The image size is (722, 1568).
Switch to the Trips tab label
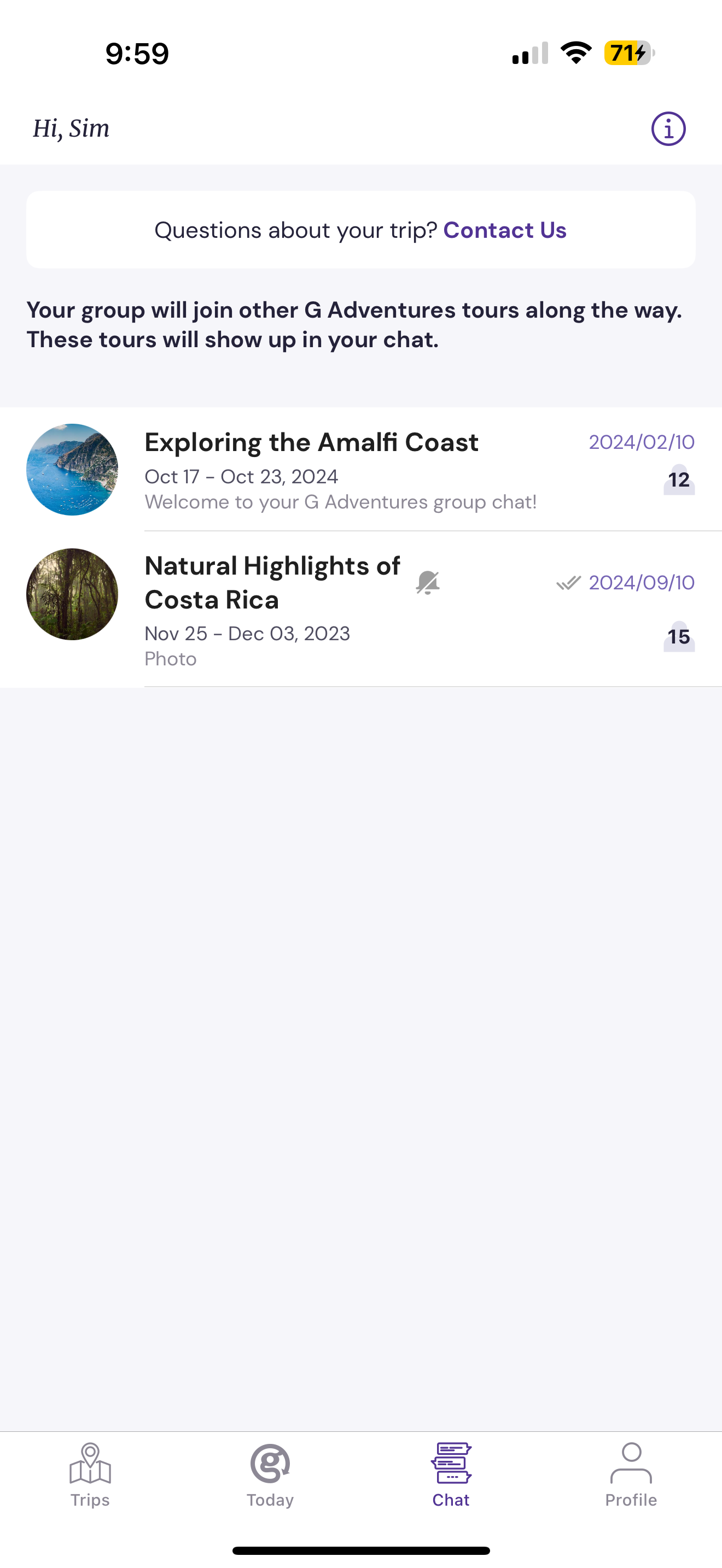(x=90, y=1500)
